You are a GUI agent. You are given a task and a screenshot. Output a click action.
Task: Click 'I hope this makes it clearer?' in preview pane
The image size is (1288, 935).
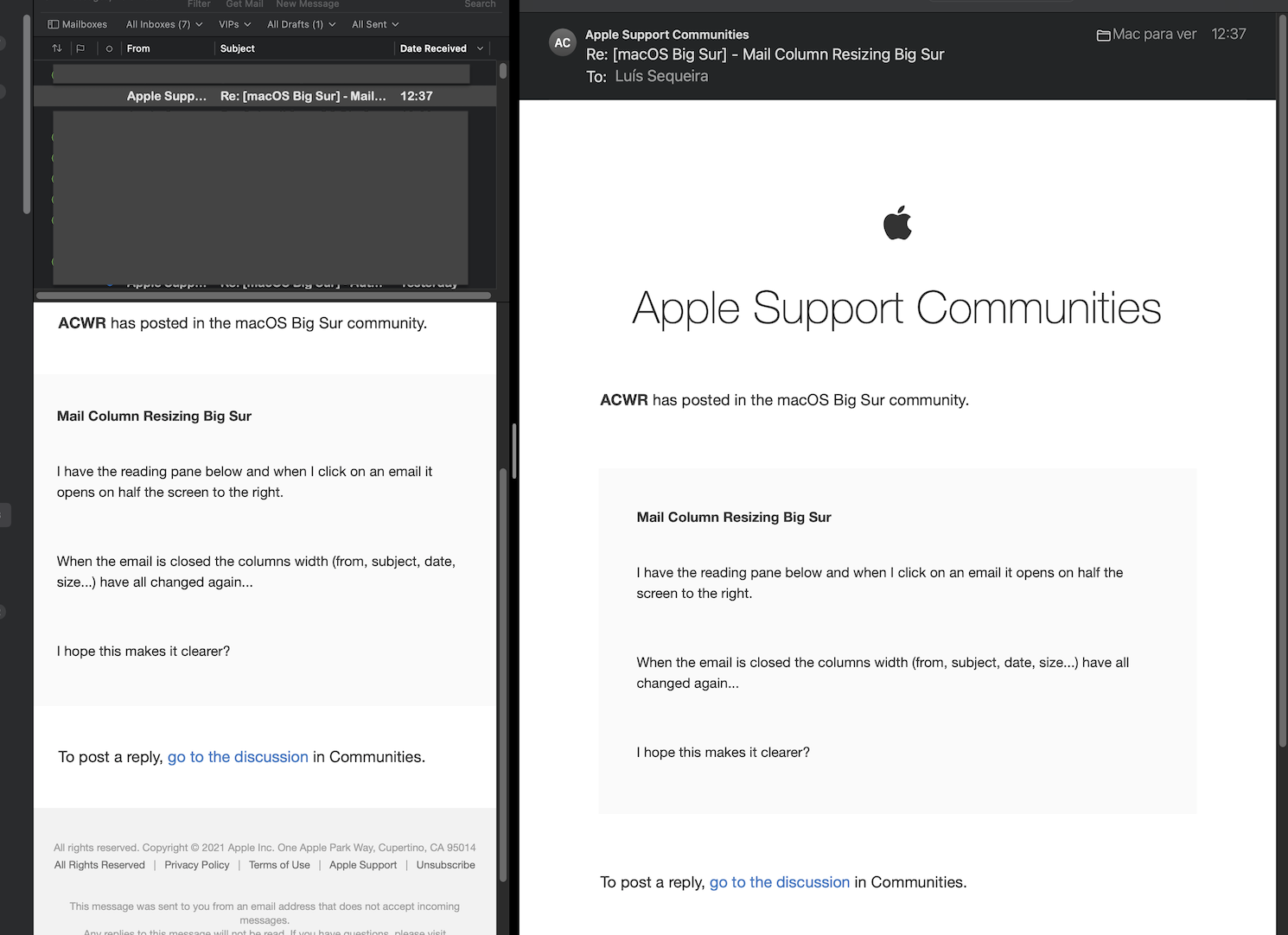[x=143, y=651]
